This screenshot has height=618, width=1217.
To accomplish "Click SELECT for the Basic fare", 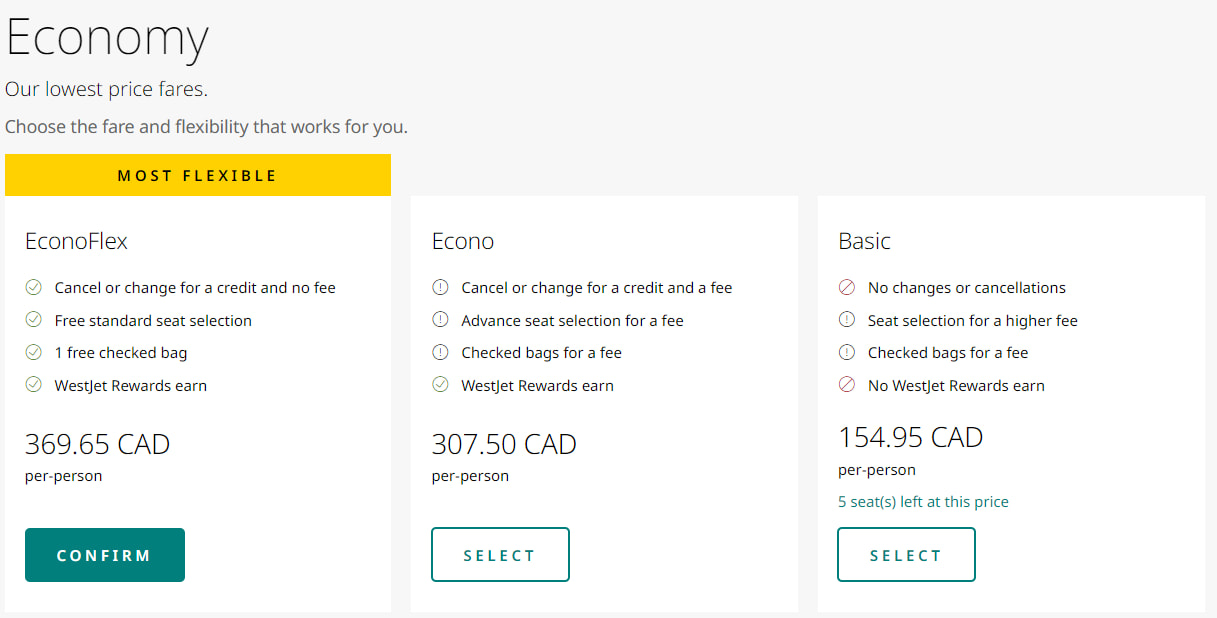I will point(906,554).
